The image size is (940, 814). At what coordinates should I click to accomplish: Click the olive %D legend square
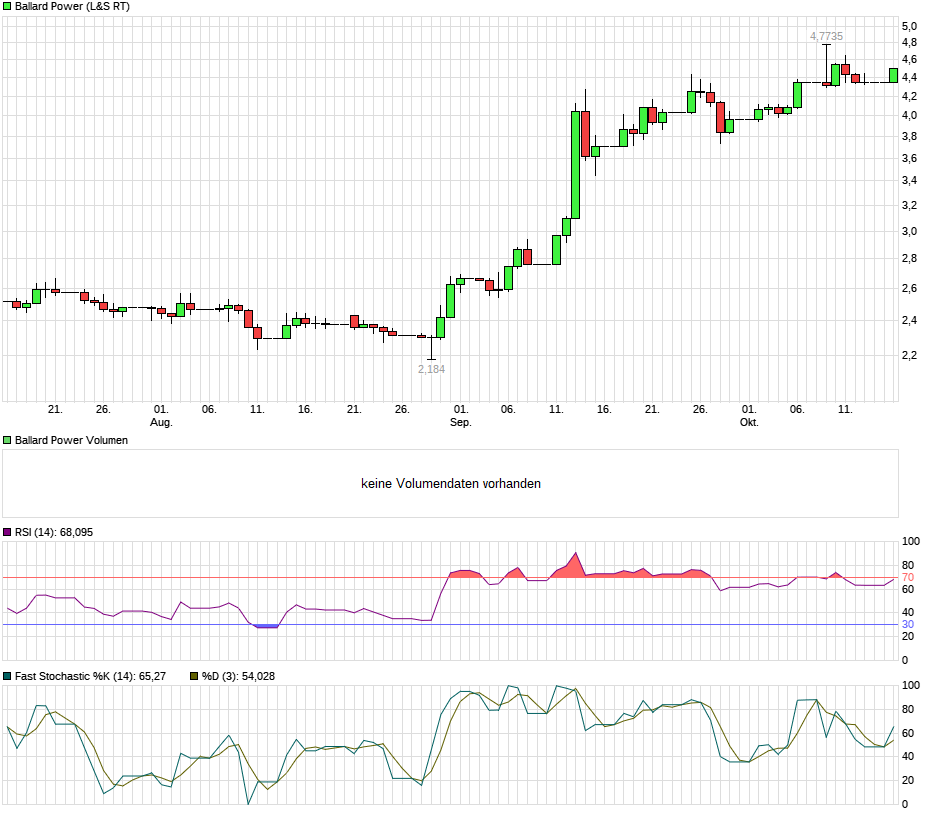pyautogui.click(x=195, y=676)
